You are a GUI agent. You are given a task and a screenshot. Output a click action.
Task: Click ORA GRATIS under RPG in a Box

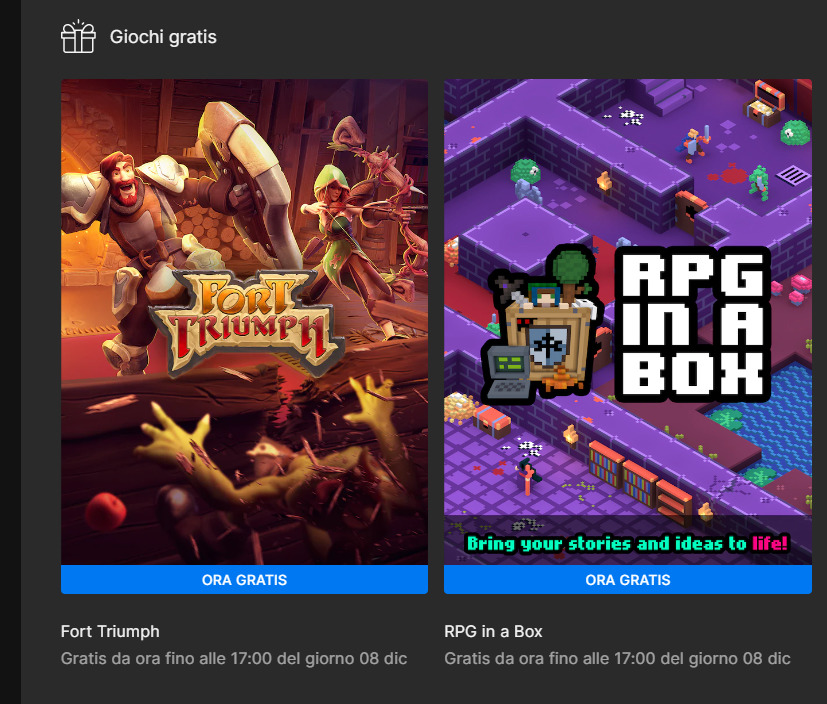coord(628,580)
